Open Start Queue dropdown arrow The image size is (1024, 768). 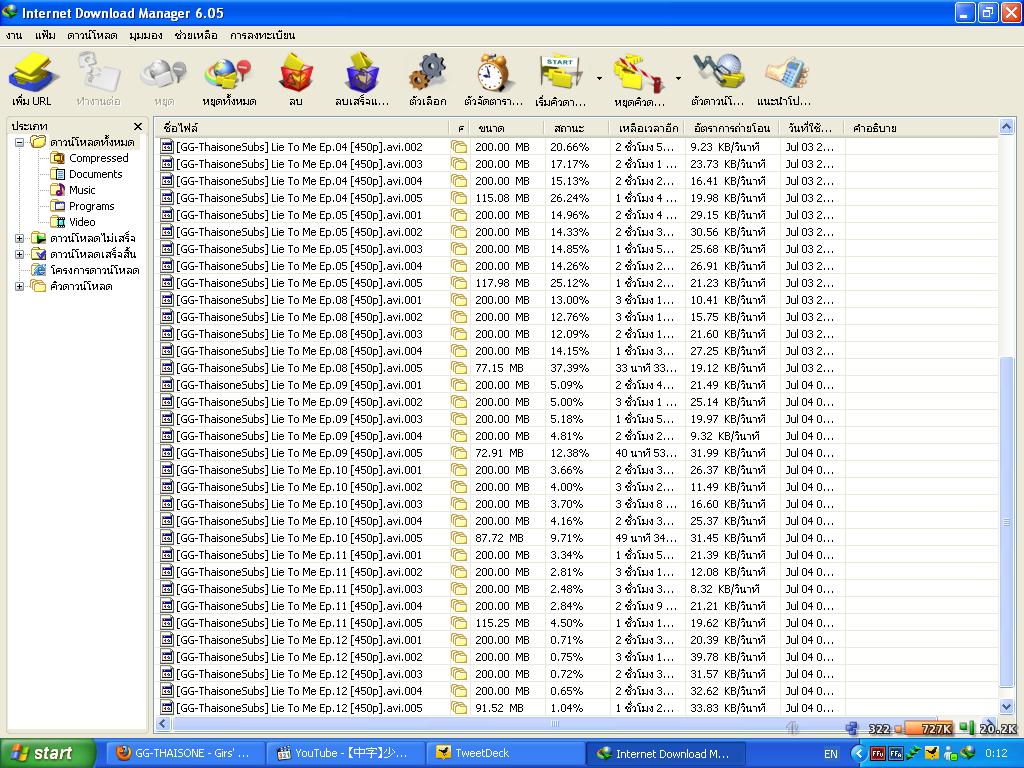tap(599, 79)
